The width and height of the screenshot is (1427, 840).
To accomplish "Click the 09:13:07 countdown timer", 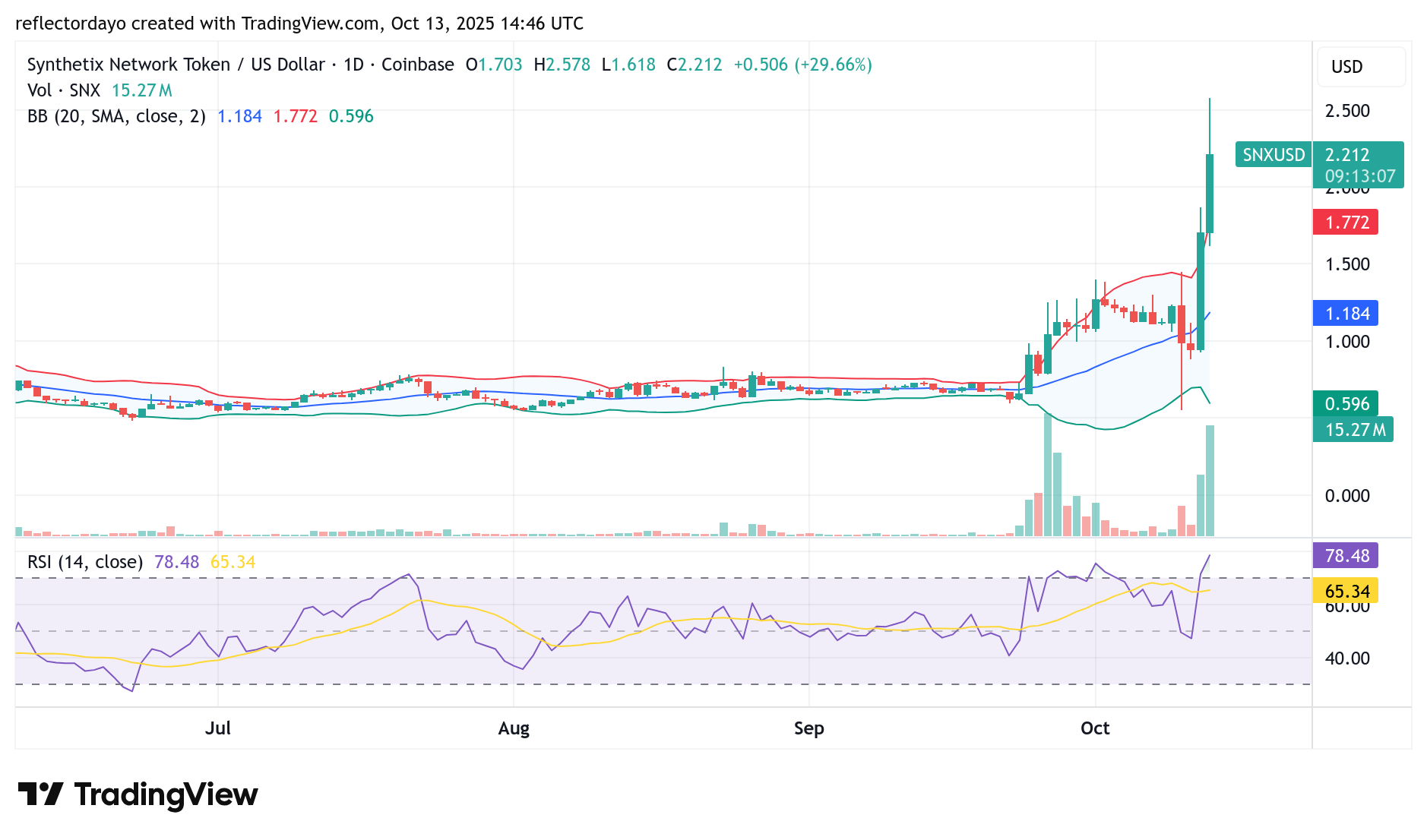I will click(1360, 176).
